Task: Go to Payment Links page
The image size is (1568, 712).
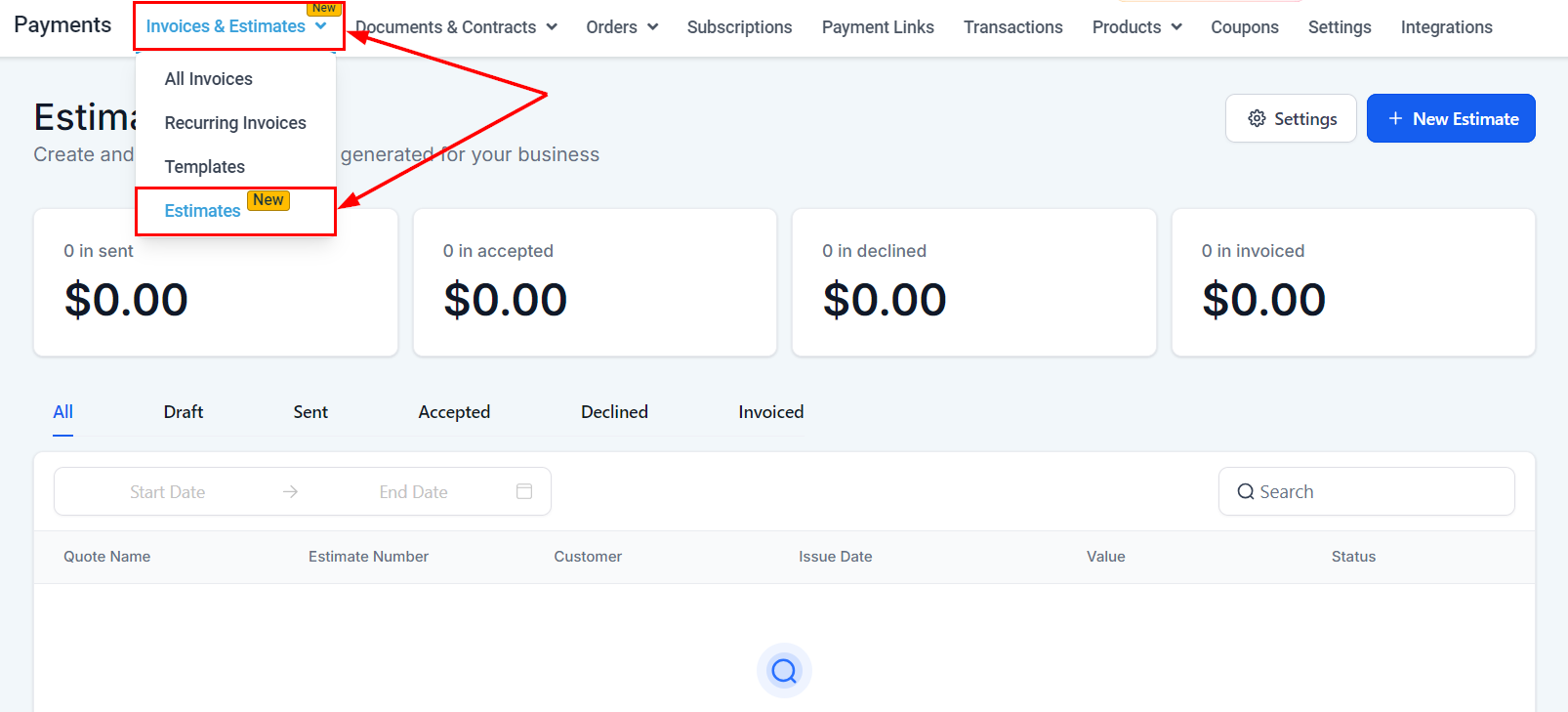Action: [878, 27]
